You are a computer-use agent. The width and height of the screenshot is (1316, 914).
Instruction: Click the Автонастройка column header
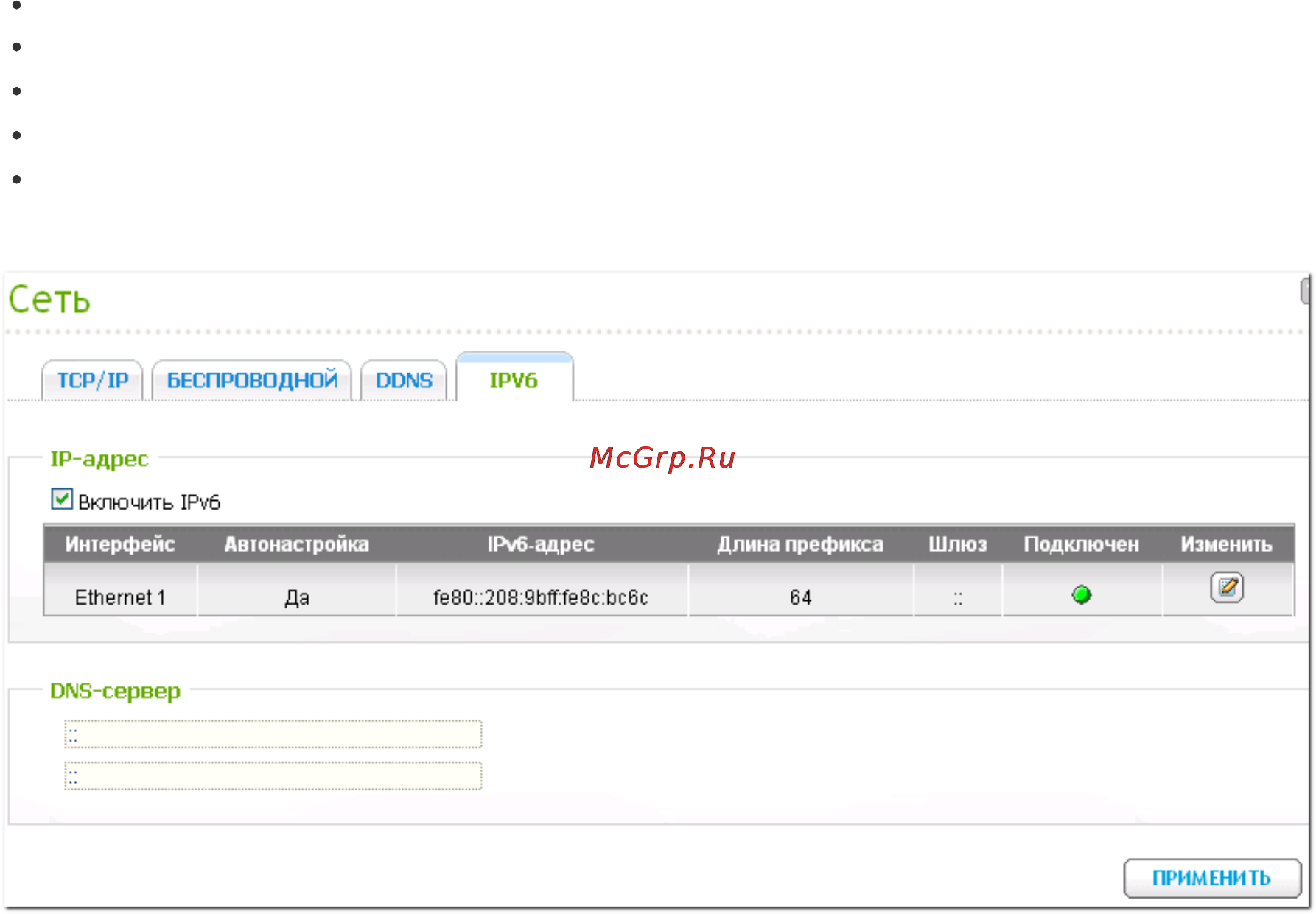pyautogui.click(x=297, y=544)
